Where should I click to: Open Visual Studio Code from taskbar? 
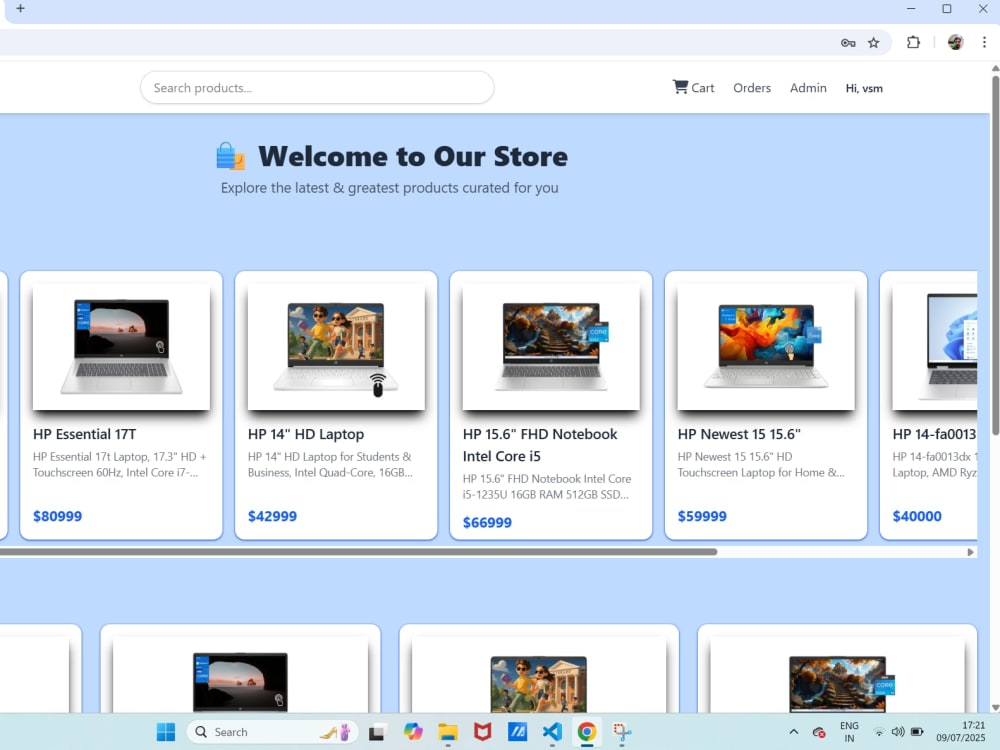point(552,732)
